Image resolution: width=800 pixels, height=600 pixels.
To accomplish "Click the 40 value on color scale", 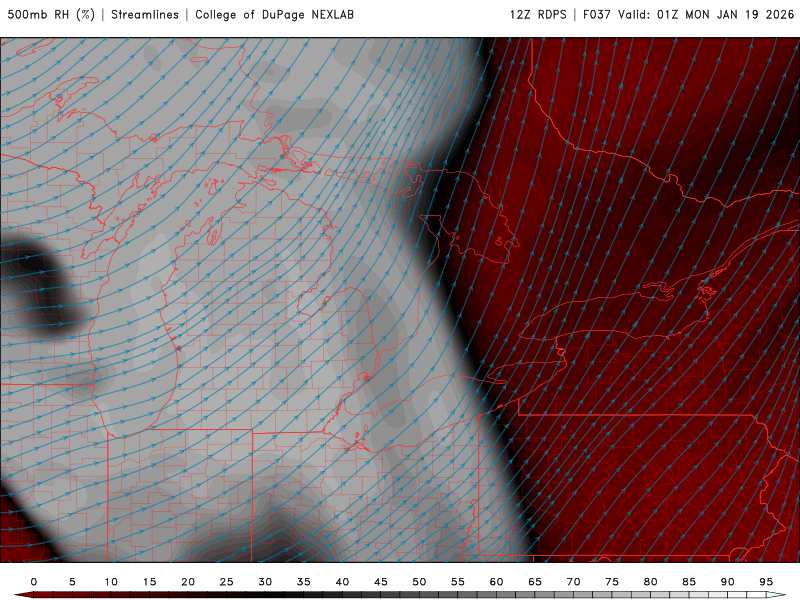I will (x=342, y=582).
